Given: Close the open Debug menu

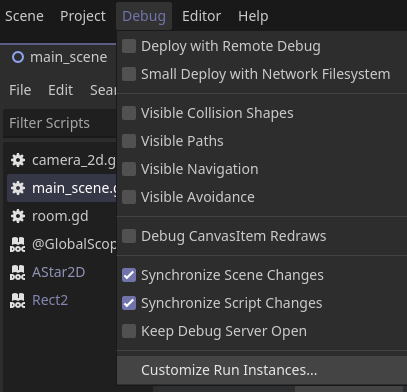Looking at the screenshot, I should tap(144, 16).
